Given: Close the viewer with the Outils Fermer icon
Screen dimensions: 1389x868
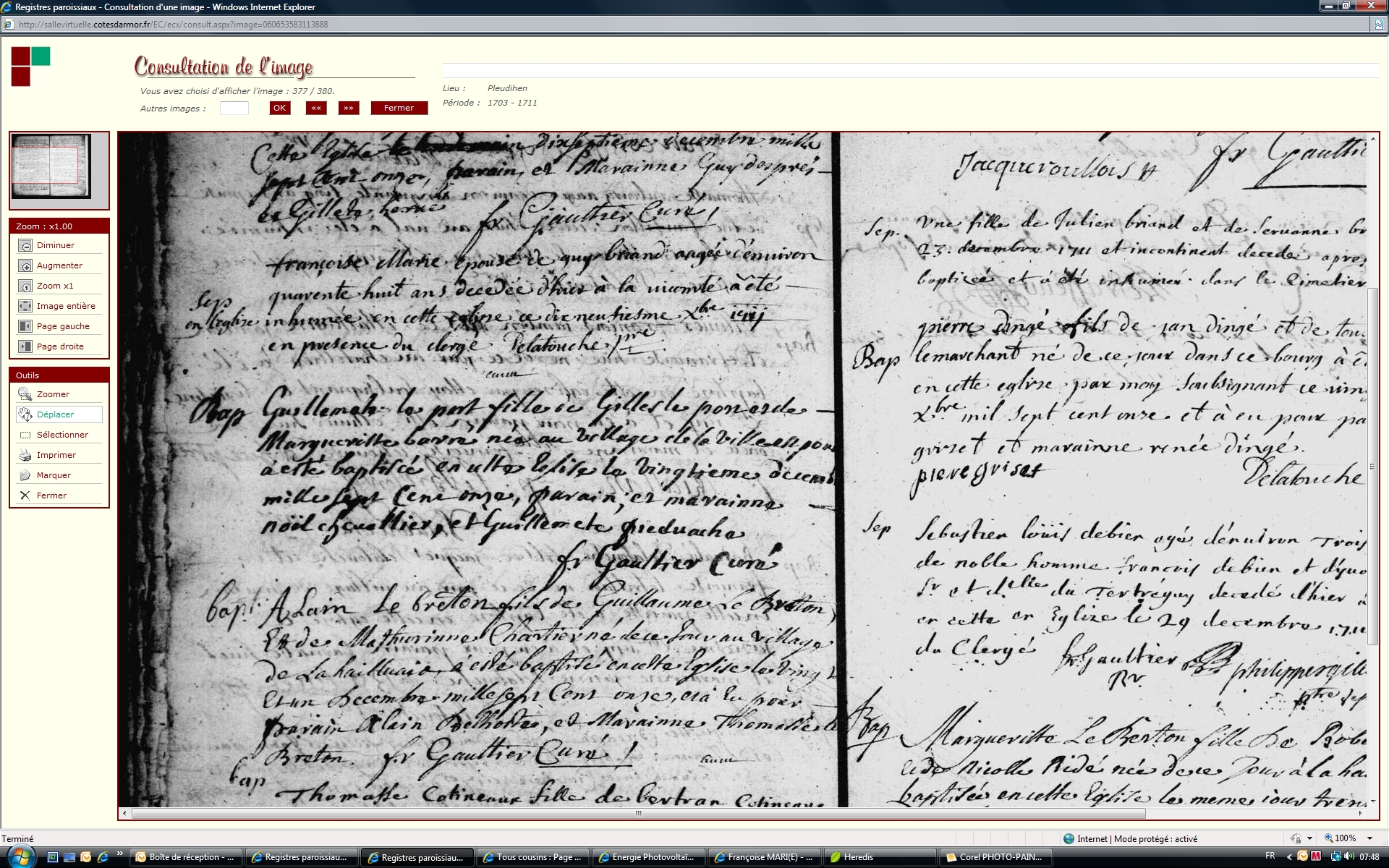Looking at the screenshot, I should [x=25, y=495].
